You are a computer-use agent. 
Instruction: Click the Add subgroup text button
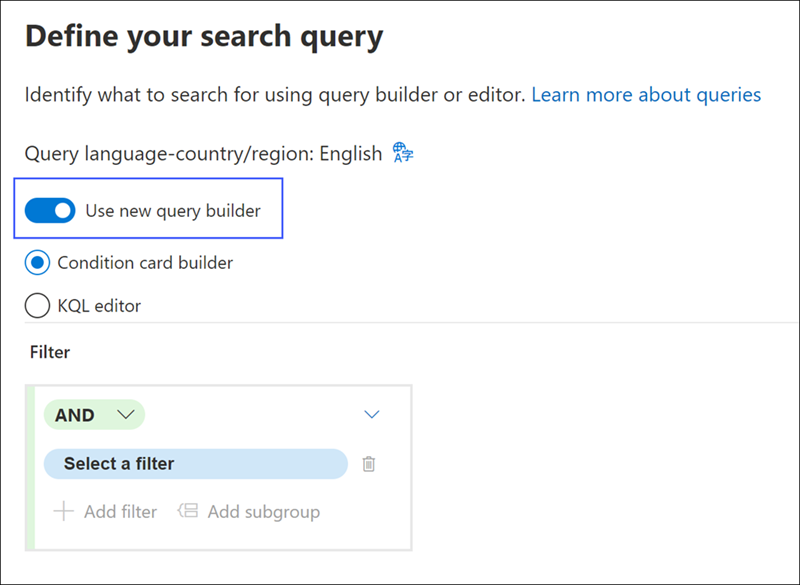pyautogui.click(x=264, y=512)
